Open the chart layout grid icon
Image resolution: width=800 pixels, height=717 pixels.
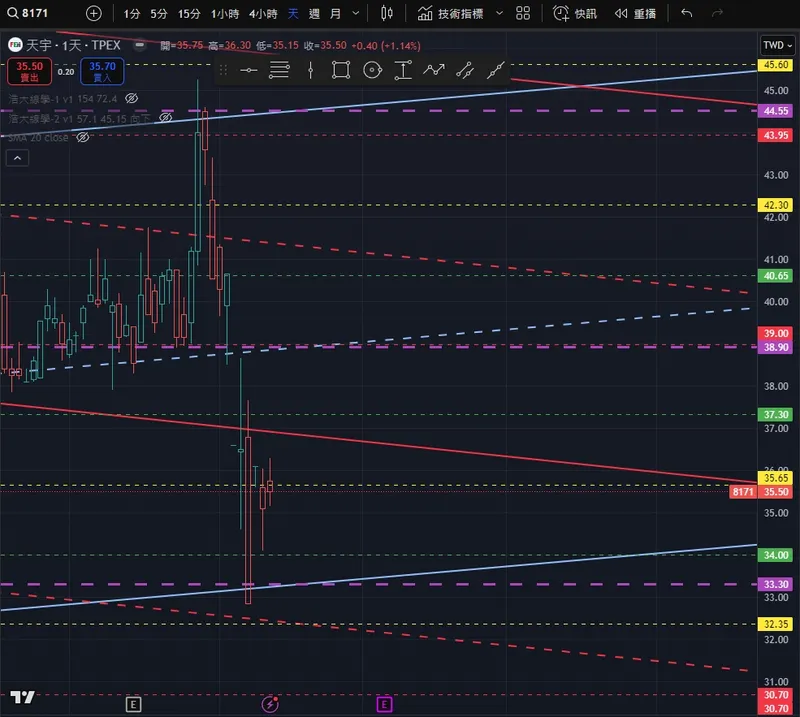523,14
